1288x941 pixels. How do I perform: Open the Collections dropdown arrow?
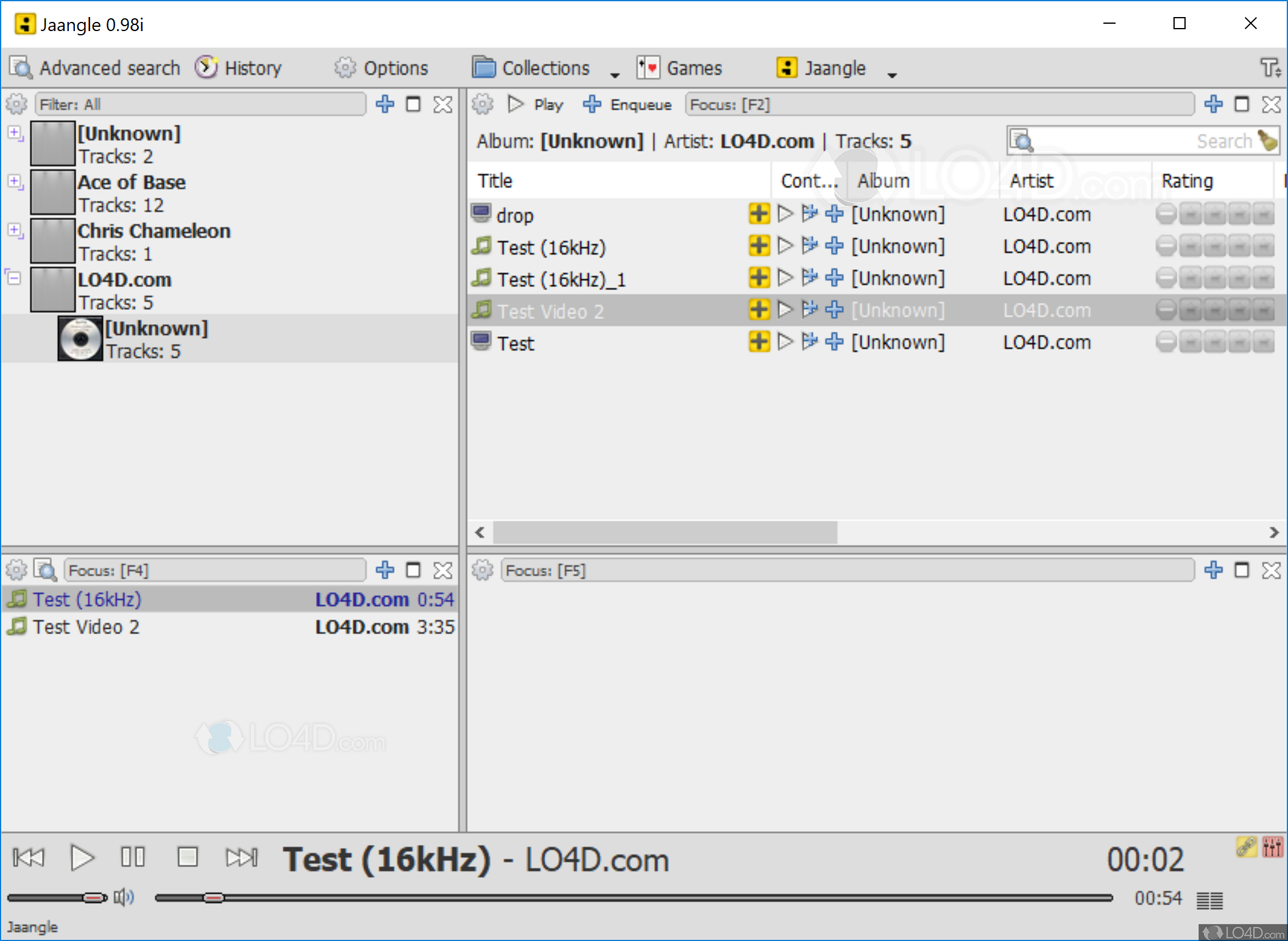click(x=615, y=74)
